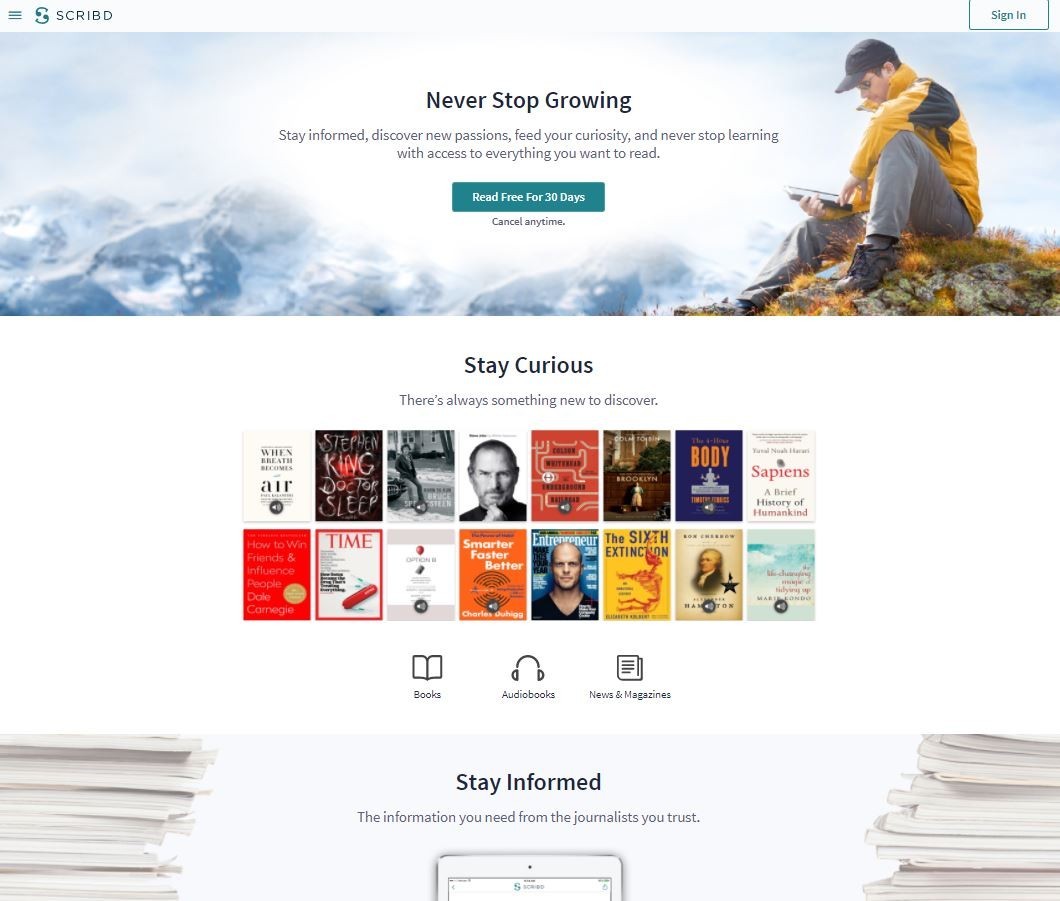Open the hamburger menu icon
1060x901 pixels.
click(15, 15)
